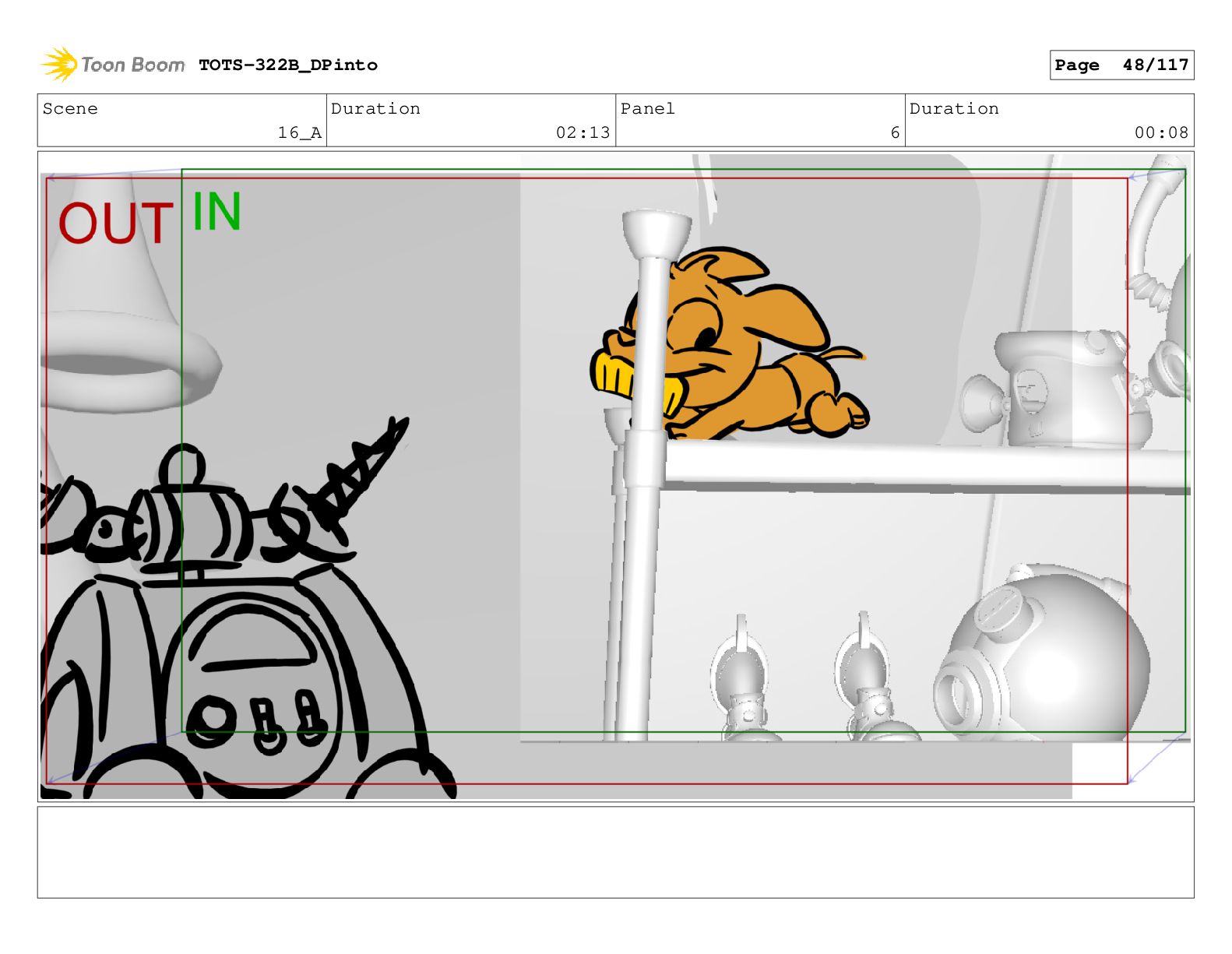Select the TOTS-322B_DPinto project title
The width and height of the screenshot is (1232, 954).
click(x=288, y=65)
